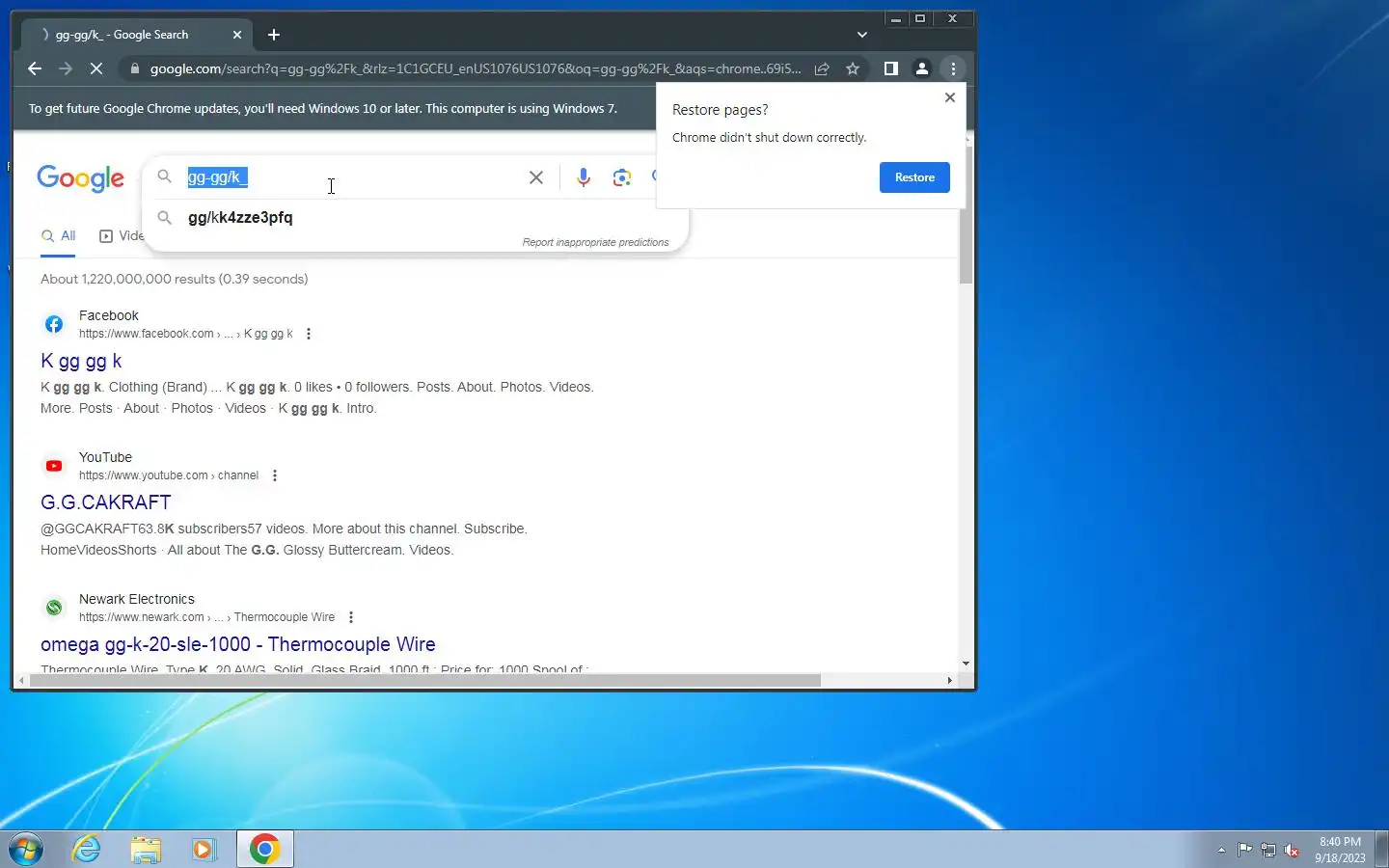Bookmark this tab with the star icon
1389x868 pixels.
coord(853,68)
